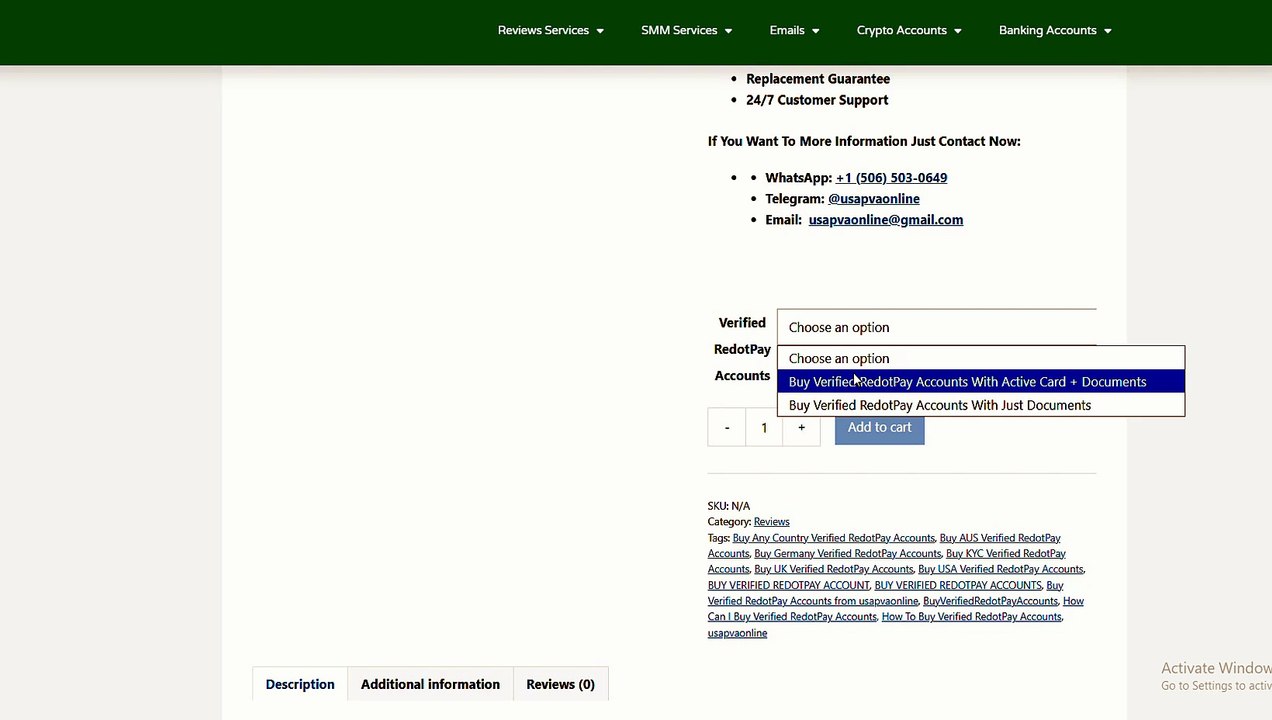This screenshot has height=720, width=1272.
Task: Pick the With Just Documents option
Action: tap(980, 405)
